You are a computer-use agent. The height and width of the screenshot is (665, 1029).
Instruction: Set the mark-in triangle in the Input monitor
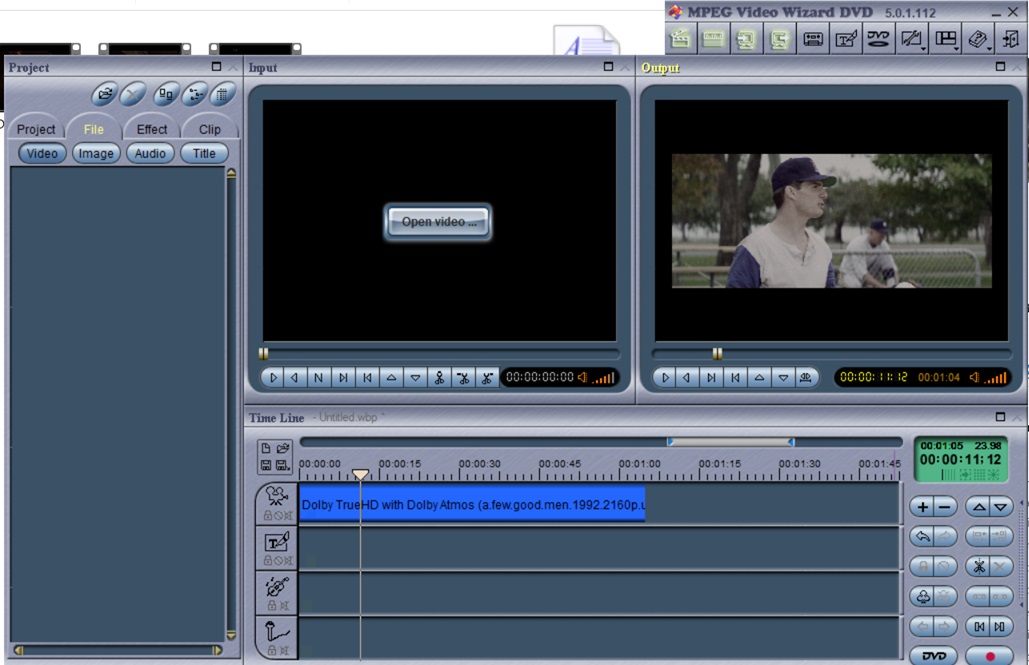(x=391, y=377)
